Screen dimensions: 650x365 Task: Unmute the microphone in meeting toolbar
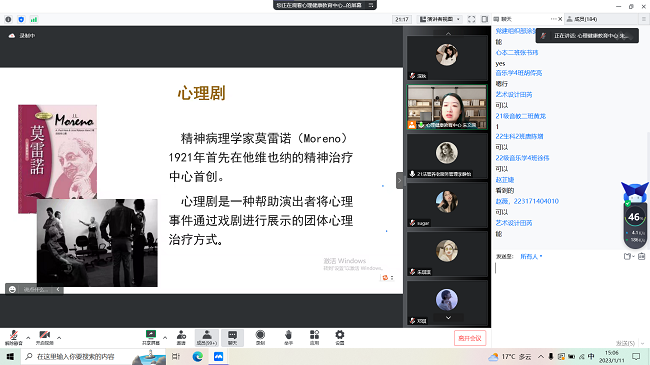13,337
